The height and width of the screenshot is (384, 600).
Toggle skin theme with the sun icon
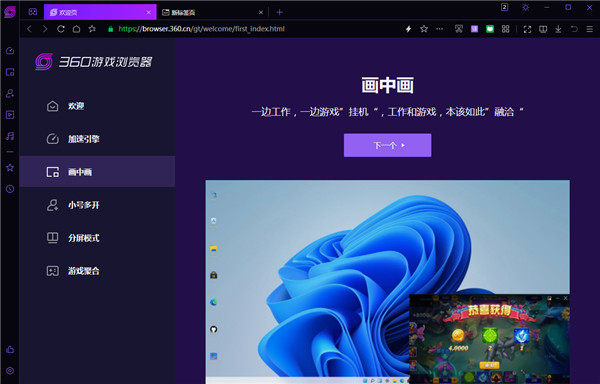tap(526, 7)
